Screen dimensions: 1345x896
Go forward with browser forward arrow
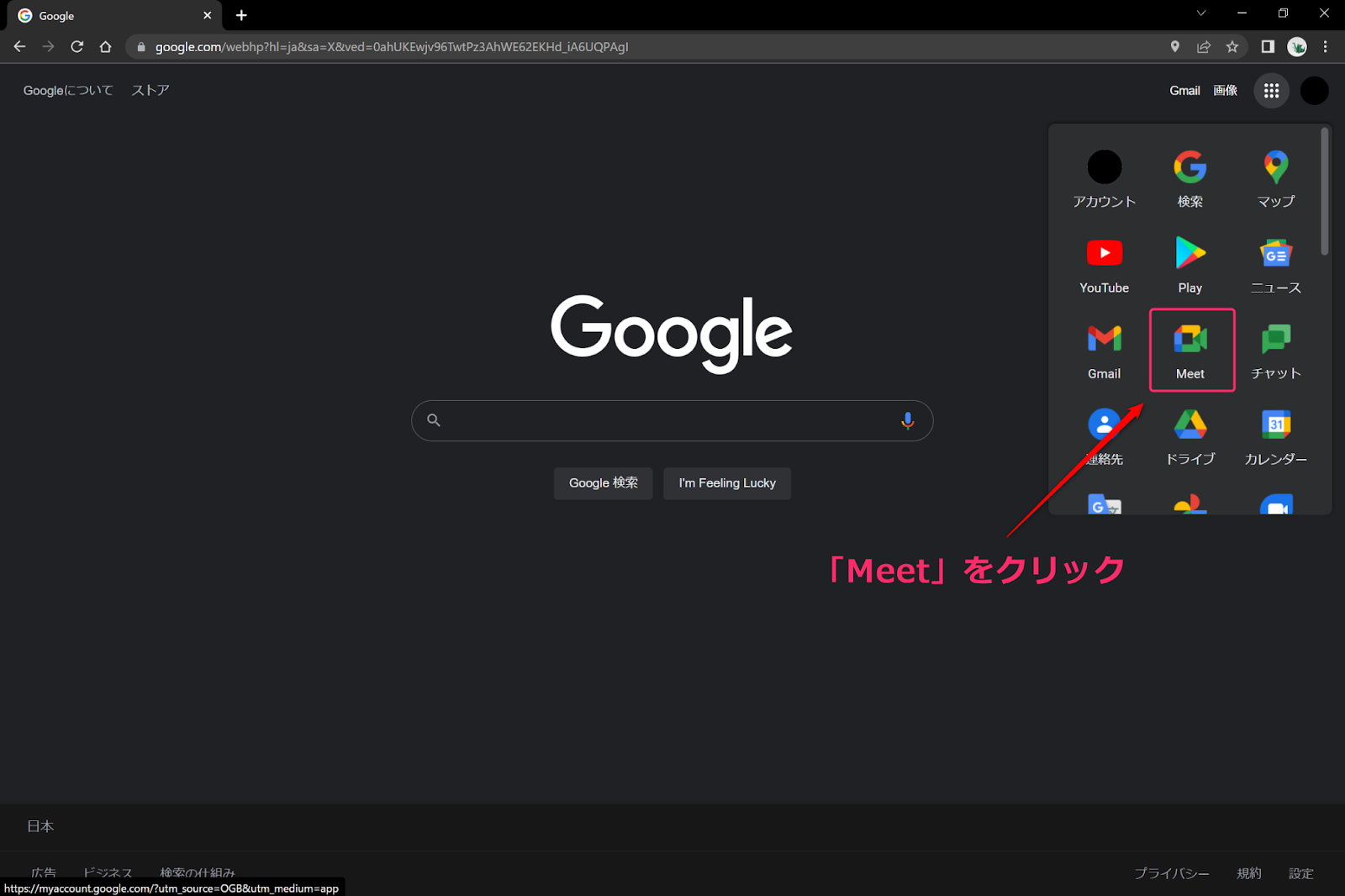48,47
